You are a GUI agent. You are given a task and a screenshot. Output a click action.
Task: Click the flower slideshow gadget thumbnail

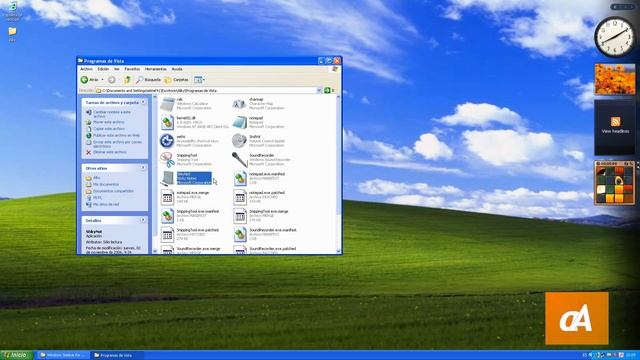tap(615, 79)
